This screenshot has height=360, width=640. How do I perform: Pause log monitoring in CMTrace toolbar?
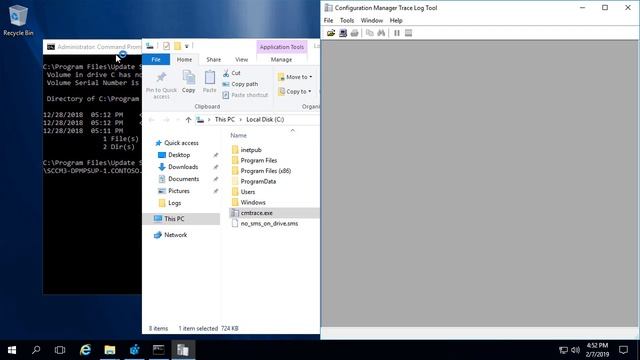click(397, 33)
